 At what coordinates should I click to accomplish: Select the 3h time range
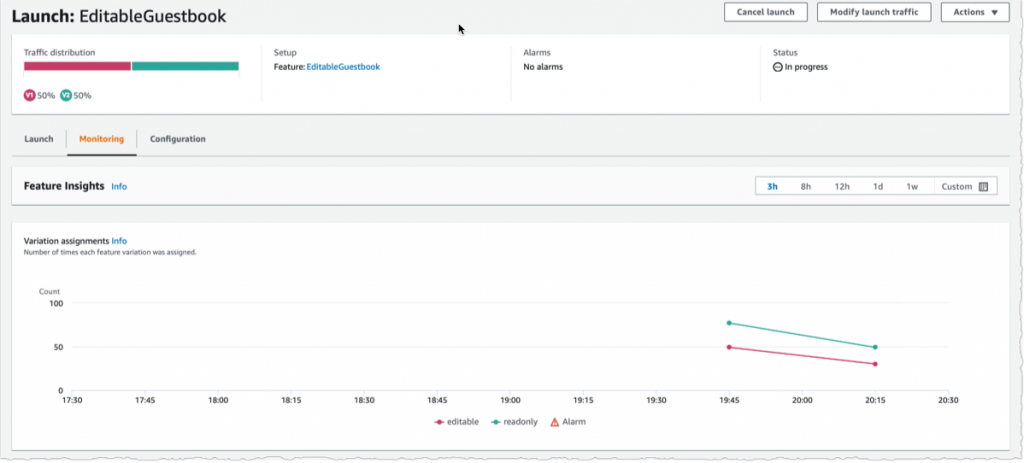[772, 187]
